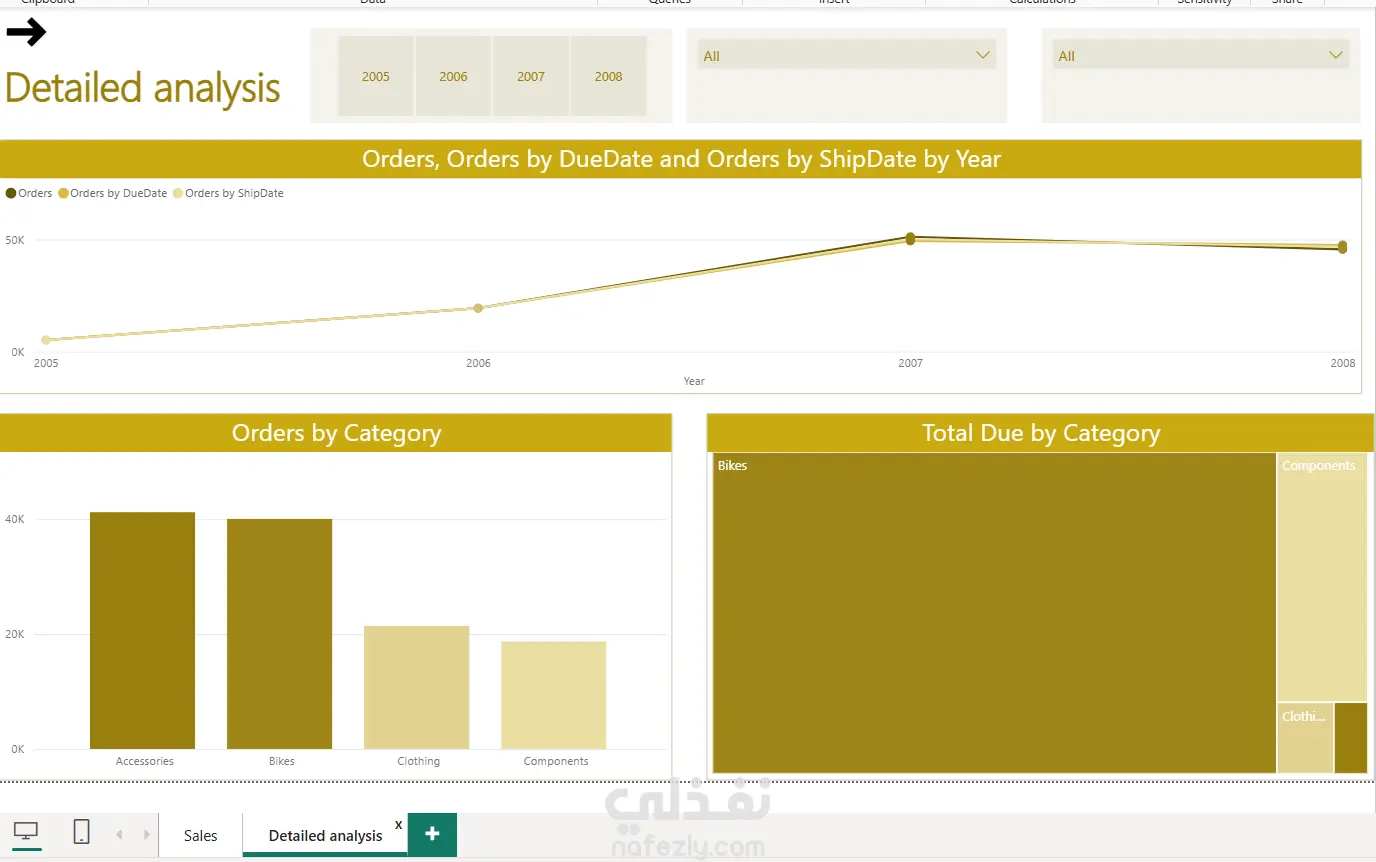Add a new page with plus button
Viewport: 1376px width, 862px height.
coord(432,834)
